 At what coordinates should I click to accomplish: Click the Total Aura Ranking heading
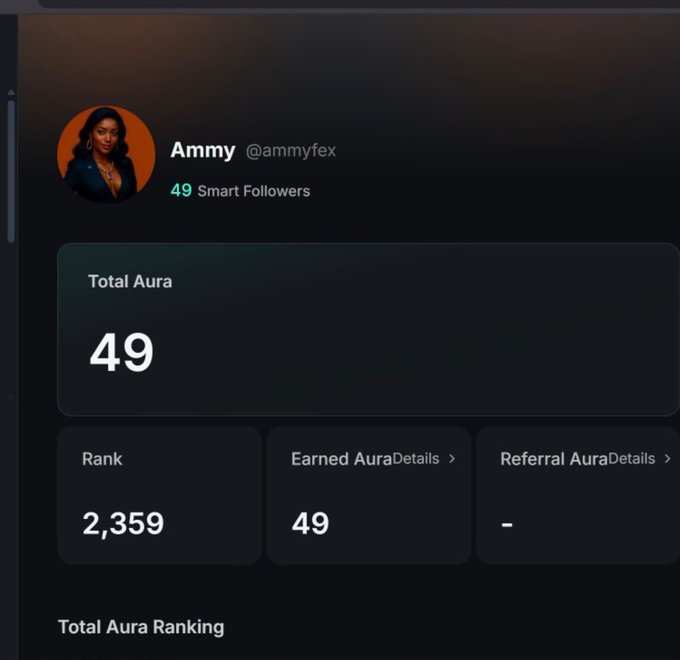(x=141, y=627)
